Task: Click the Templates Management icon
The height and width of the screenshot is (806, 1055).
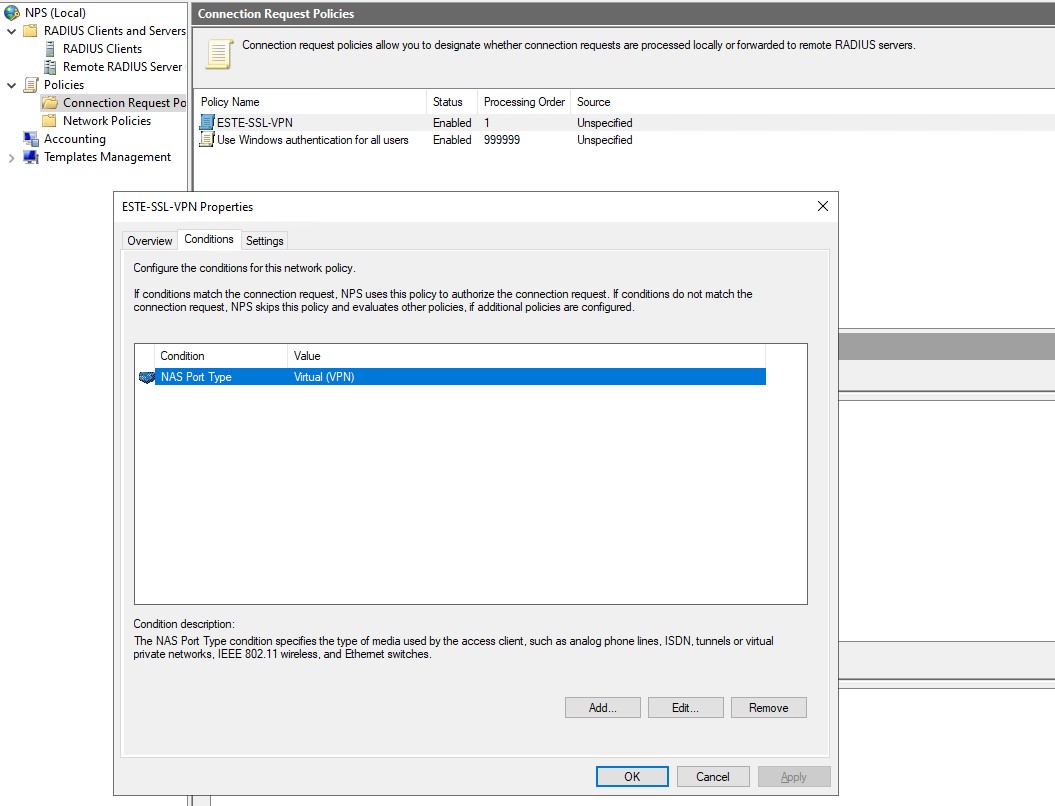Action: (31, 157)
